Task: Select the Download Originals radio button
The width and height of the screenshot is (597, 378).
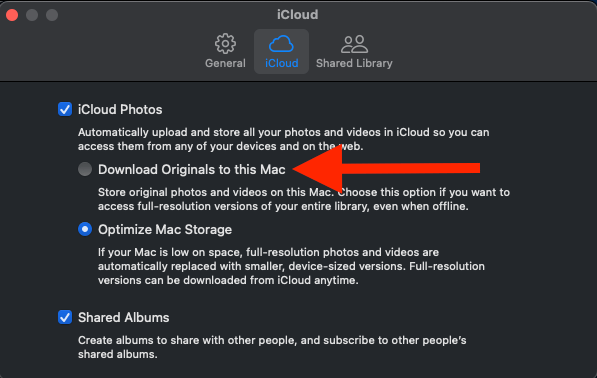Action: tap(85, 169)
